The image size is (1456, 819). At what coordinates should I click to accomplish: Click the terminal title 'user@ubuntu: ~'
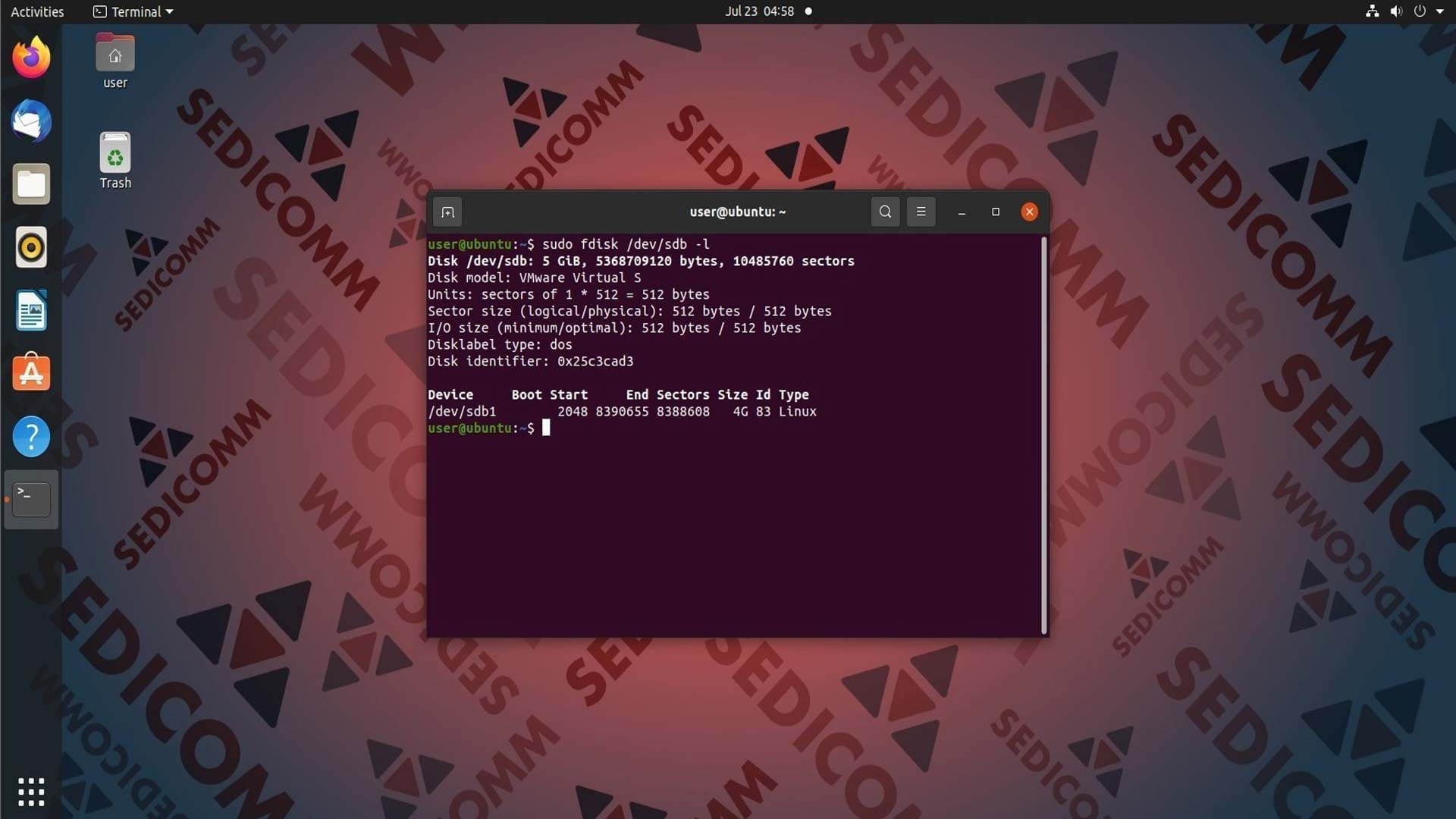click(737, 212)
